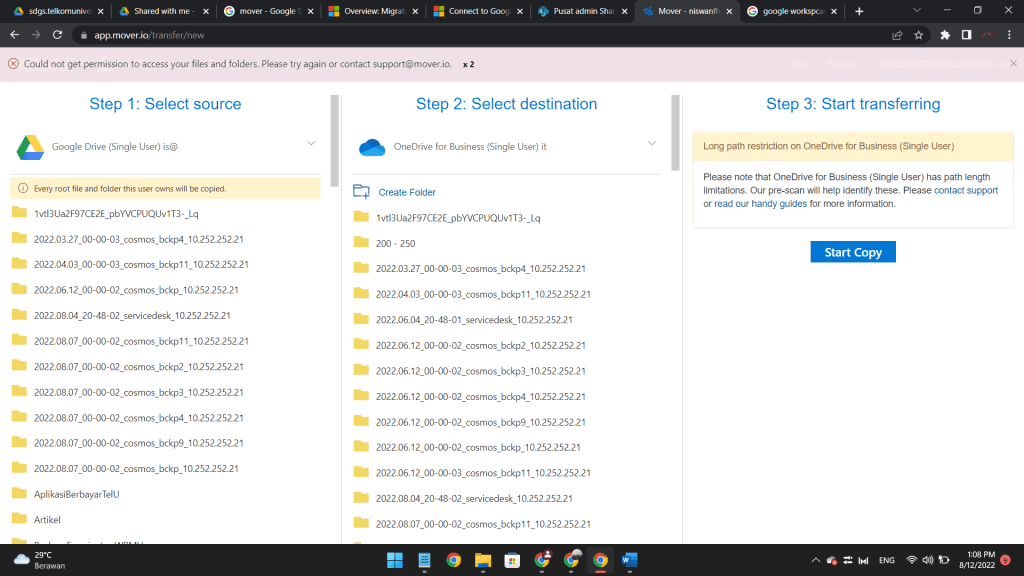Viewport: 1024px width, 576px height.
Task: Click the info icon in the source notice
Action: 23,188
